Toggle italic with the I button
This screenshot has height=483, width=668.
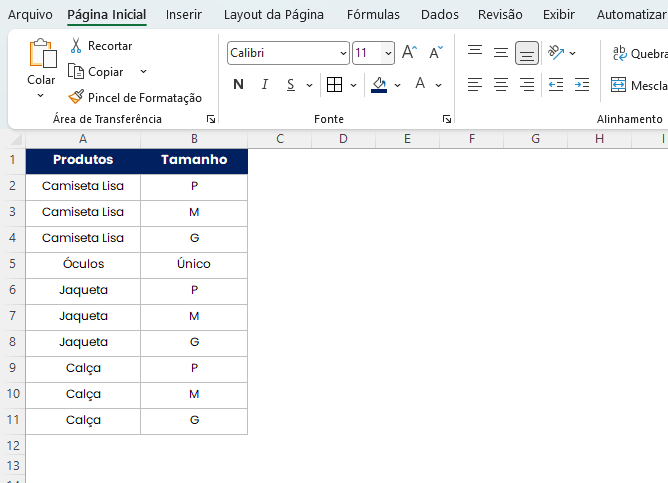(x=265, y=84)
